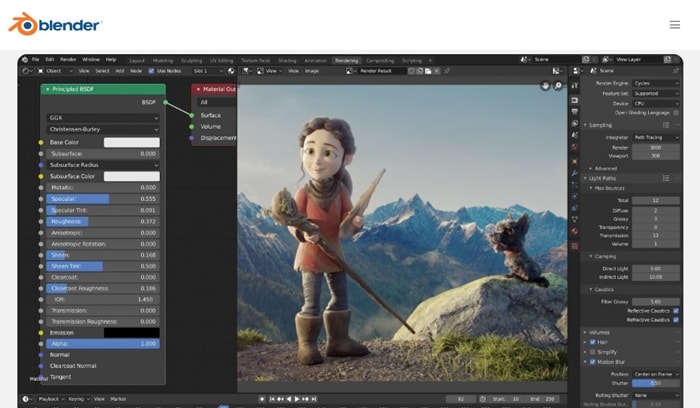Open the Render Engine Cycles dropdown
Viewport: 700px width, 408px height.
656,83
